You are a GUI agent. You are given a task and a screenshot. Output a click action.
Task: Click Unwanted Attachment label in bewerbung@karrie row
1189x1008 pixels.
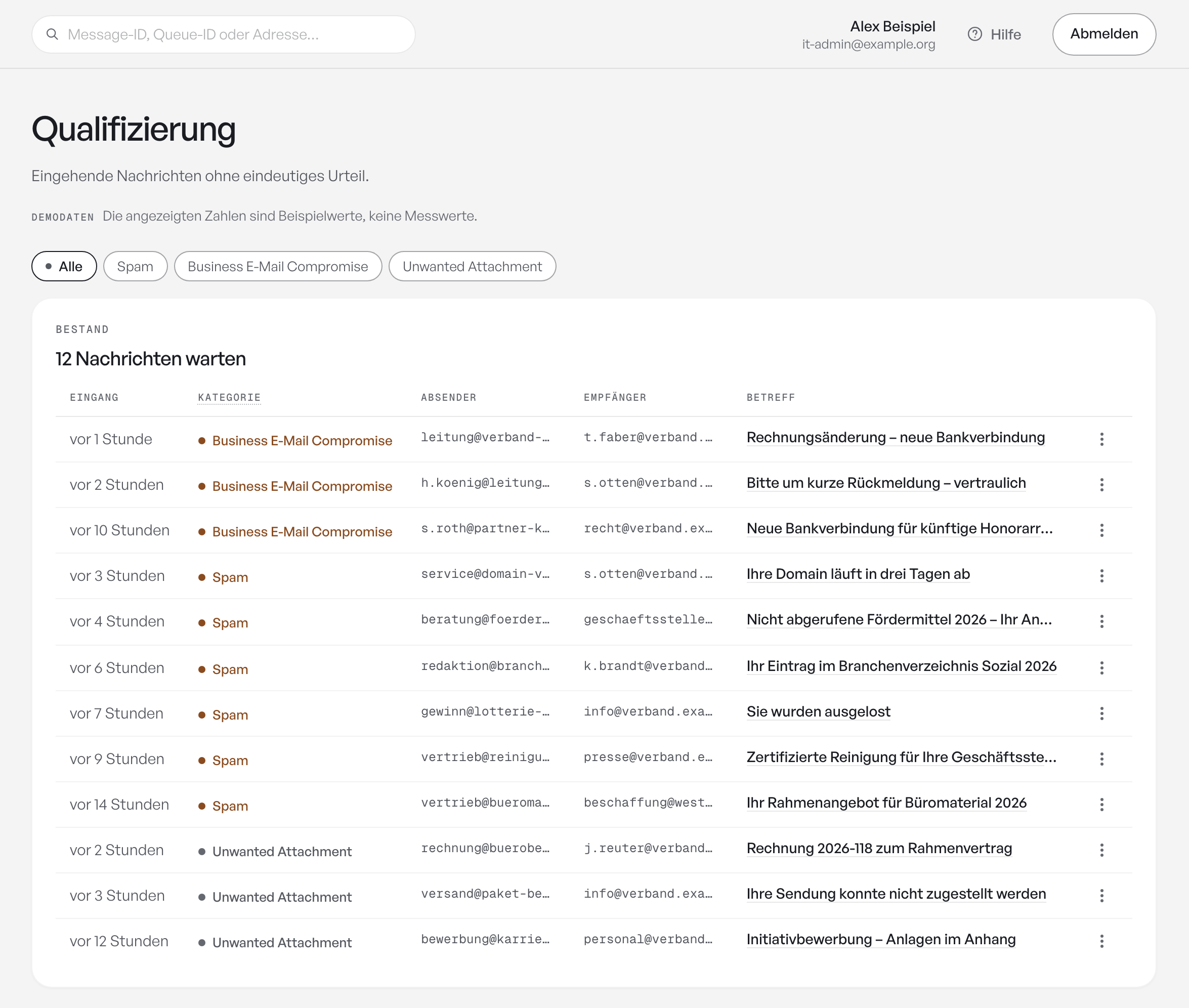pos(282,943)
